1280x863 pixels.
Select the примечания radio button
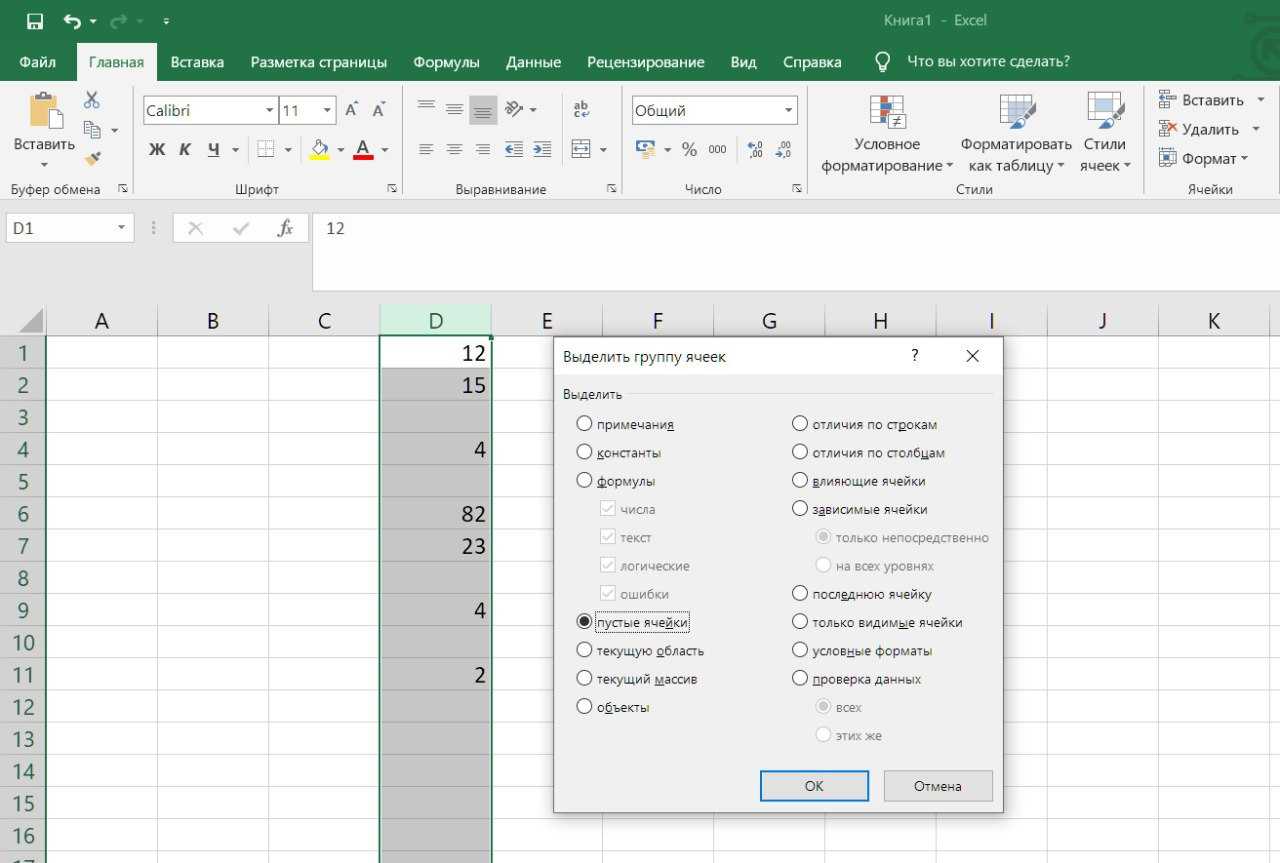click(584, 424)
